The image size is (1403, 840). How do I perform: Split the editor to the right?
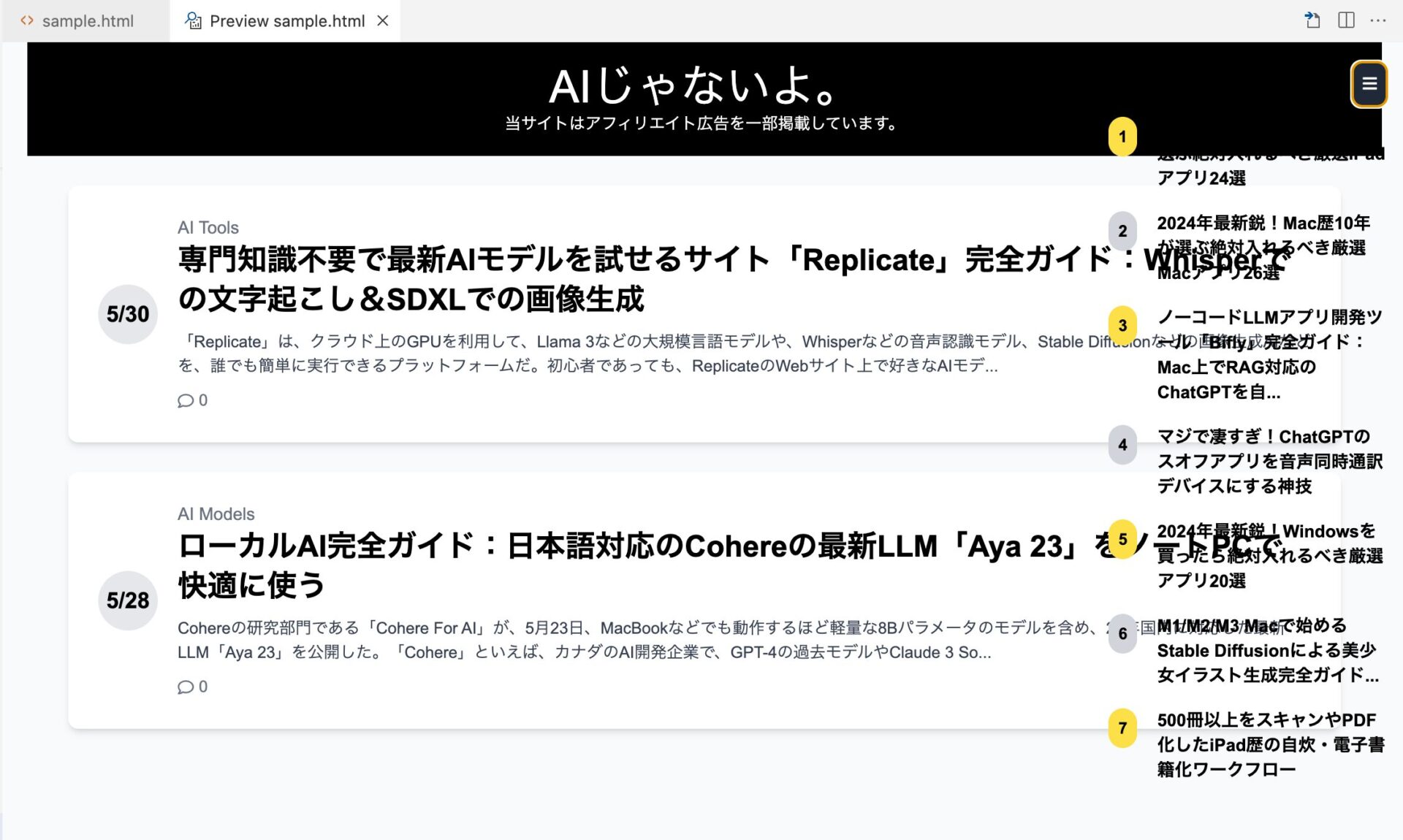click(1346, 20)
